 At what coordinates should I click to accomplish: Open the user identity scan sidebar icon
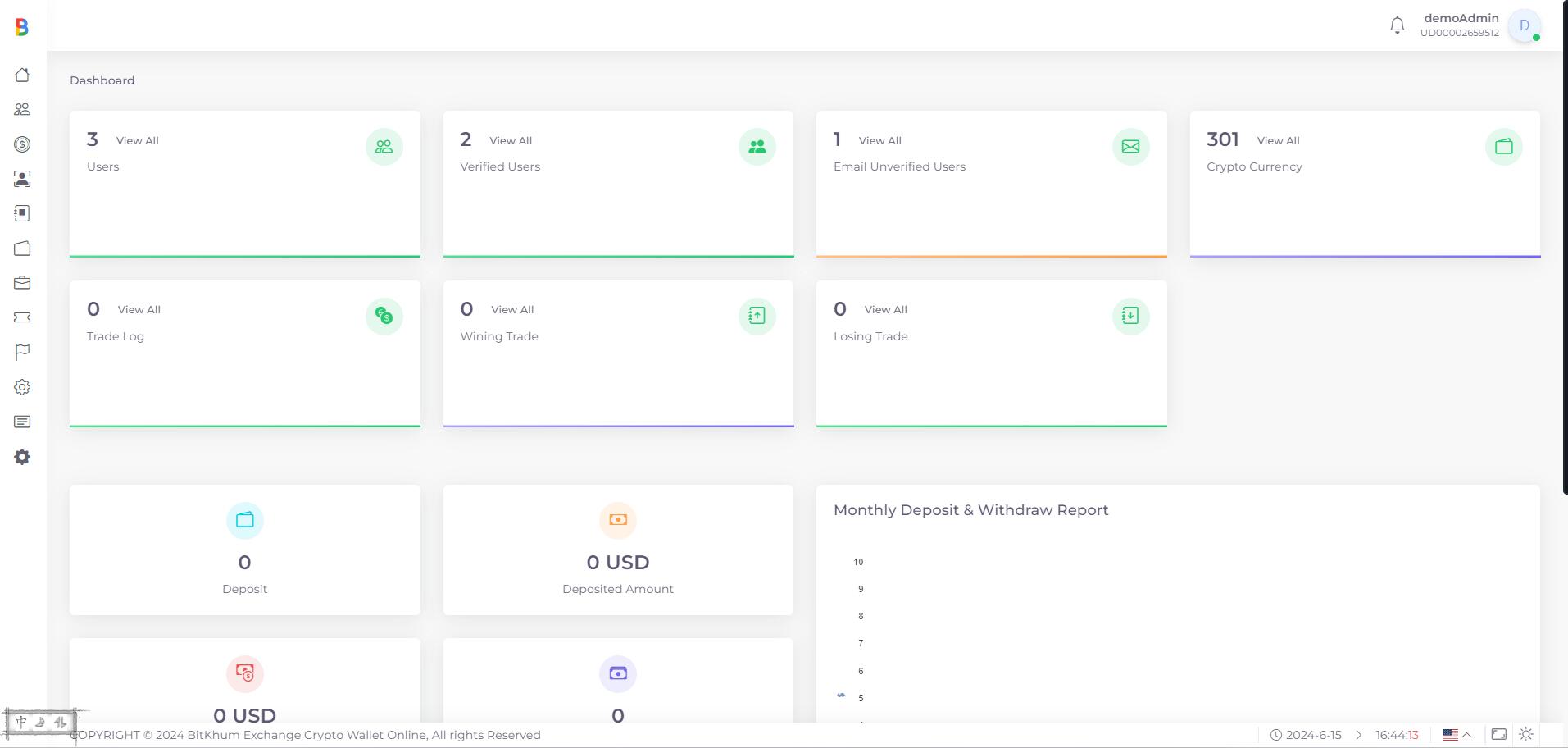(22, 179)
